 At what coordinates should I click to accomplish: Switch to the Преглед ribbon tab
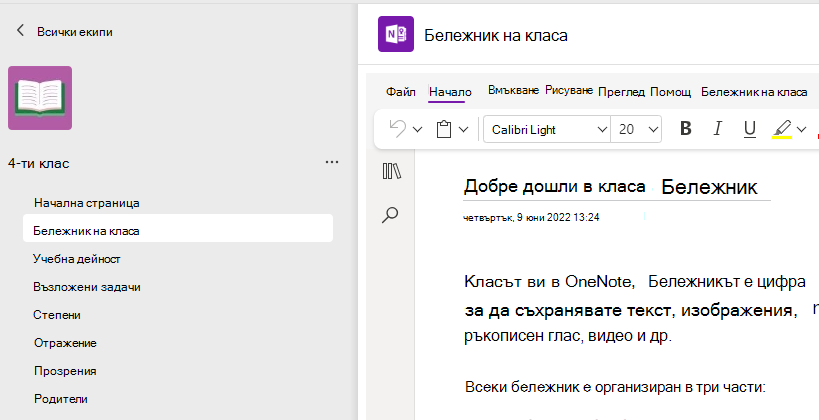[x=622, y=92]
